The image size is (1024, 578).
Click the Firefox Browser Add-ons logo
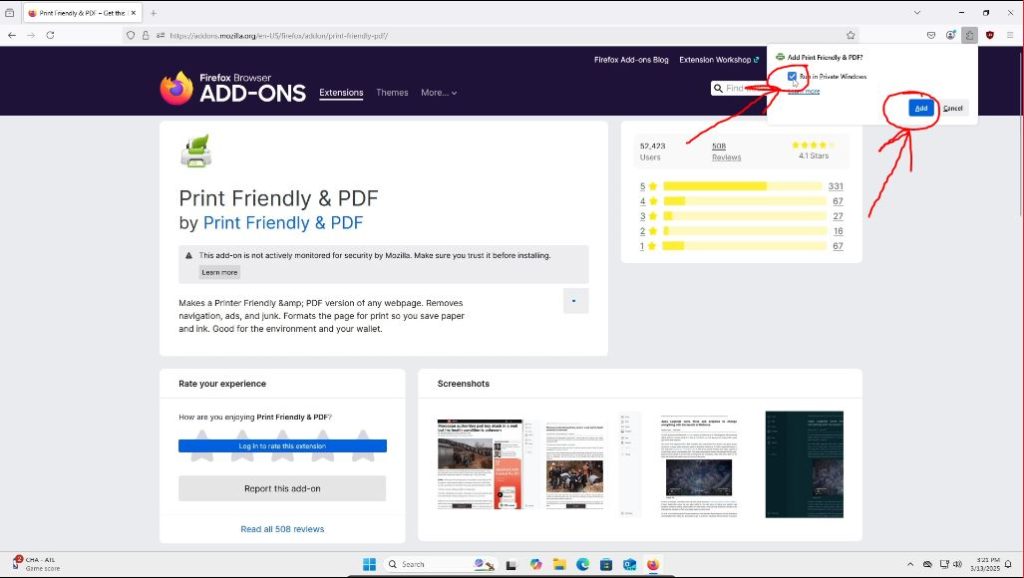(233, 88)
